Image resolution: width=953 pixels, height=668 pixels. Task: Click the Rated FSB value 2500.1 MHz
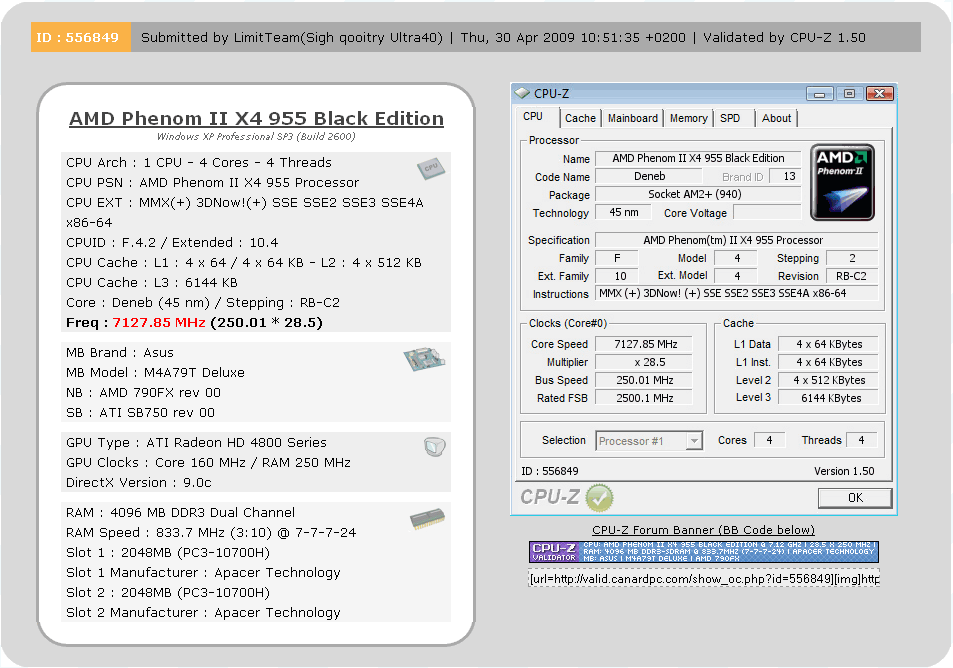click(x=644, y=398)
